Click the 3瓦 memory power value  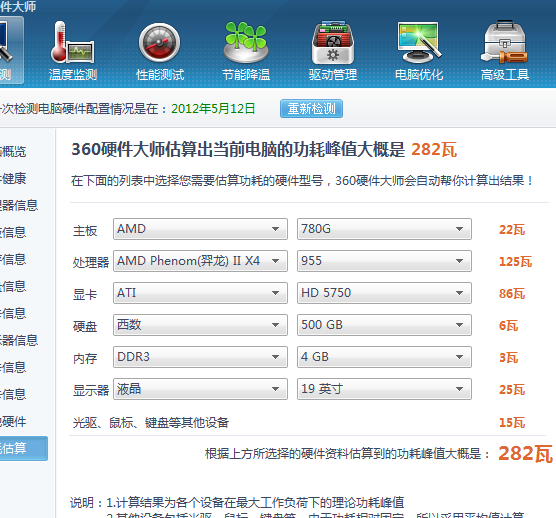(508, 357)
